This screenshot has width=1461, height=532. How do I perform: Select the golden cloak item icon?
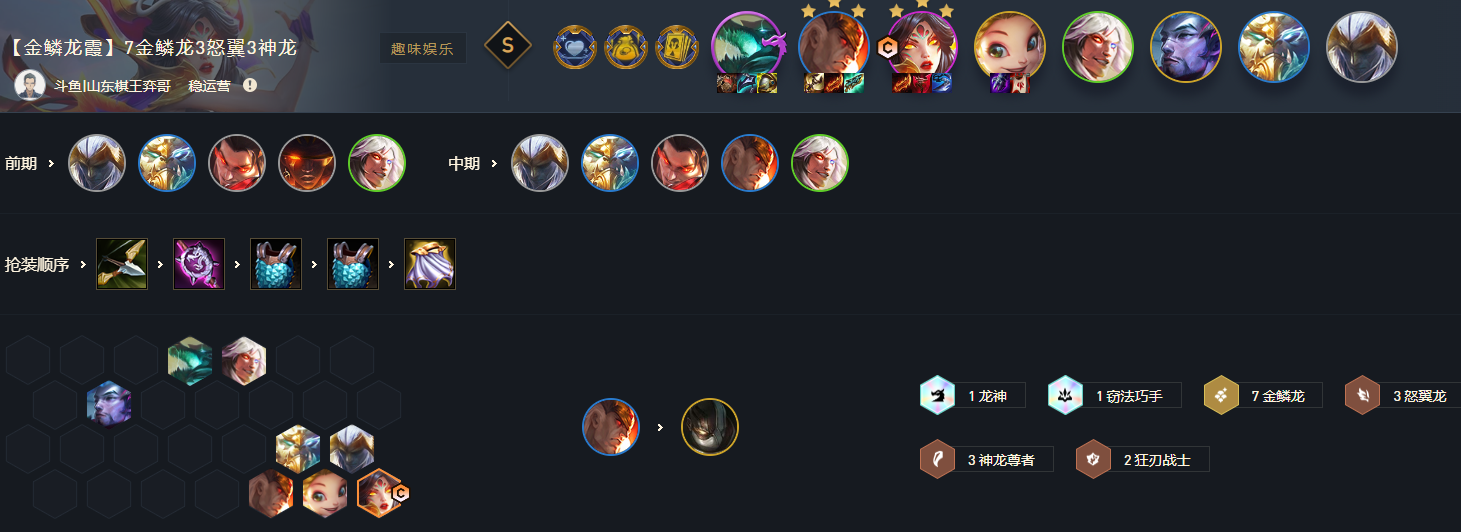430,264
